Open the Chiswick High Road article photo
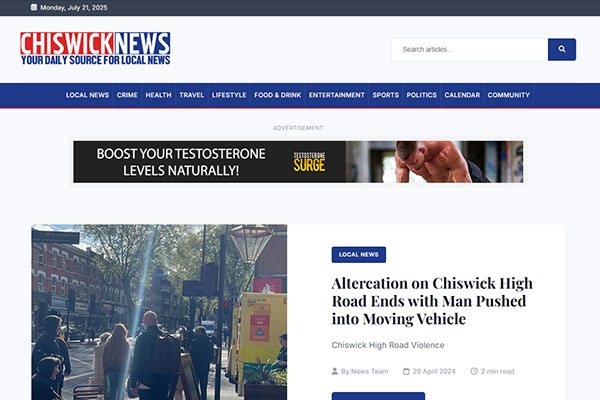 (x=159, y=312)
